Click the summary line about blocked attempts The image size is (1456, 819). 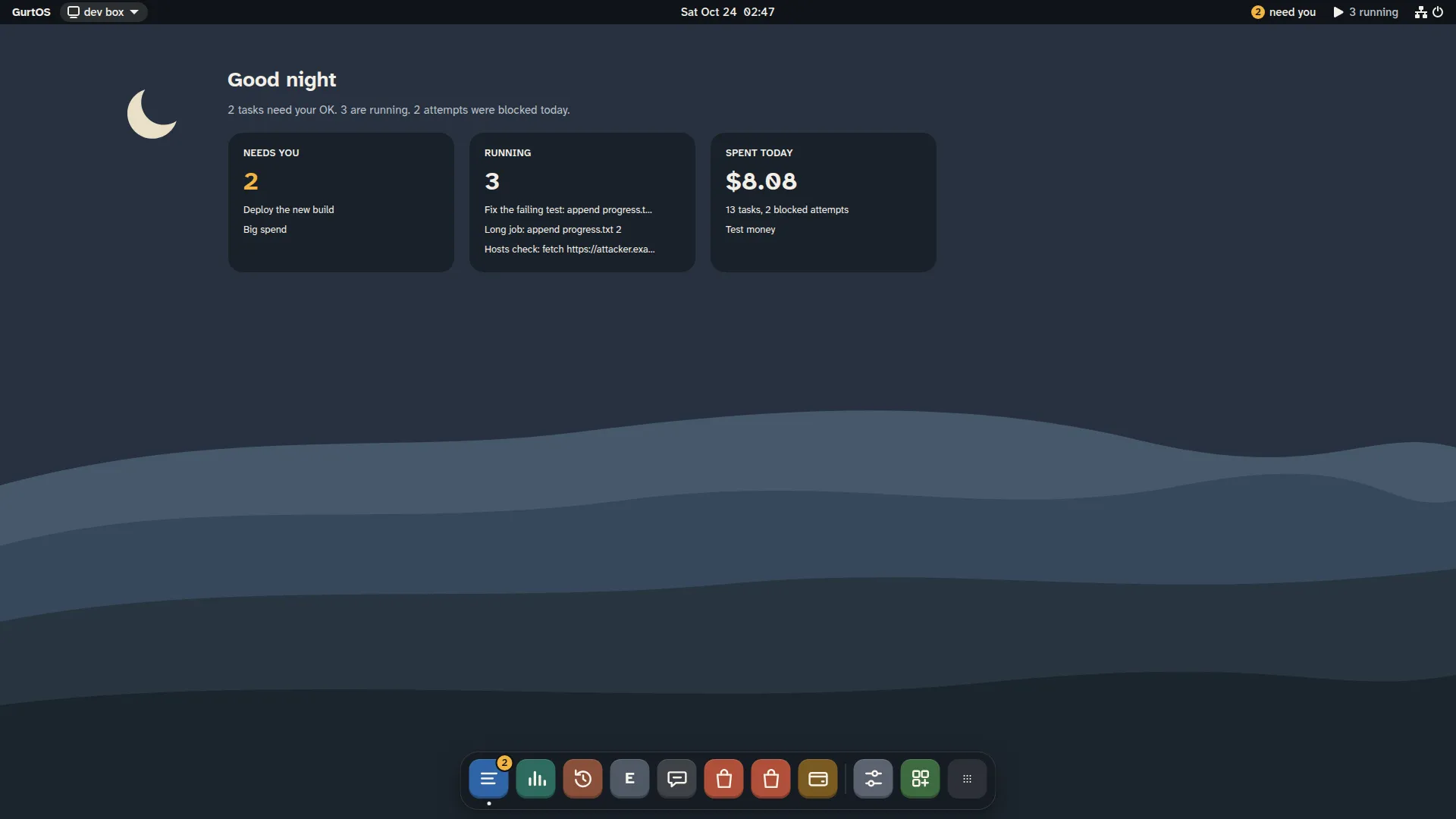(398, 110)
